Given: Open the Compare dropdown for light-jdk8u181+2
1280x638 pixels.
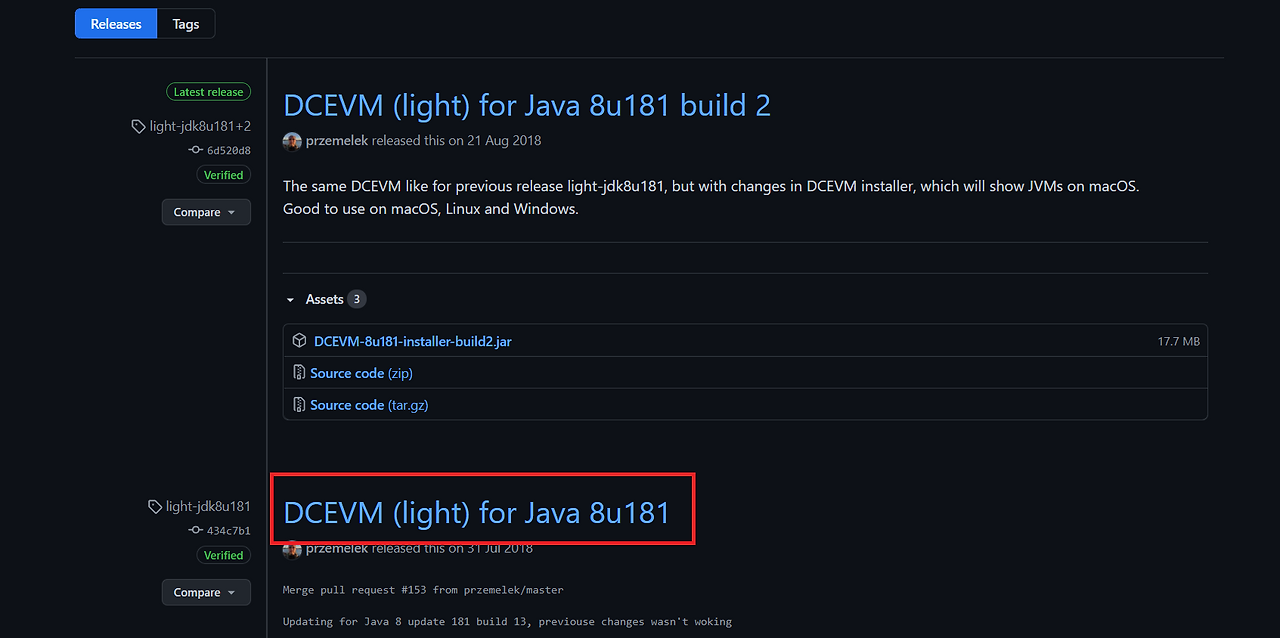Looking at the screenshot, I should (206, 211).
